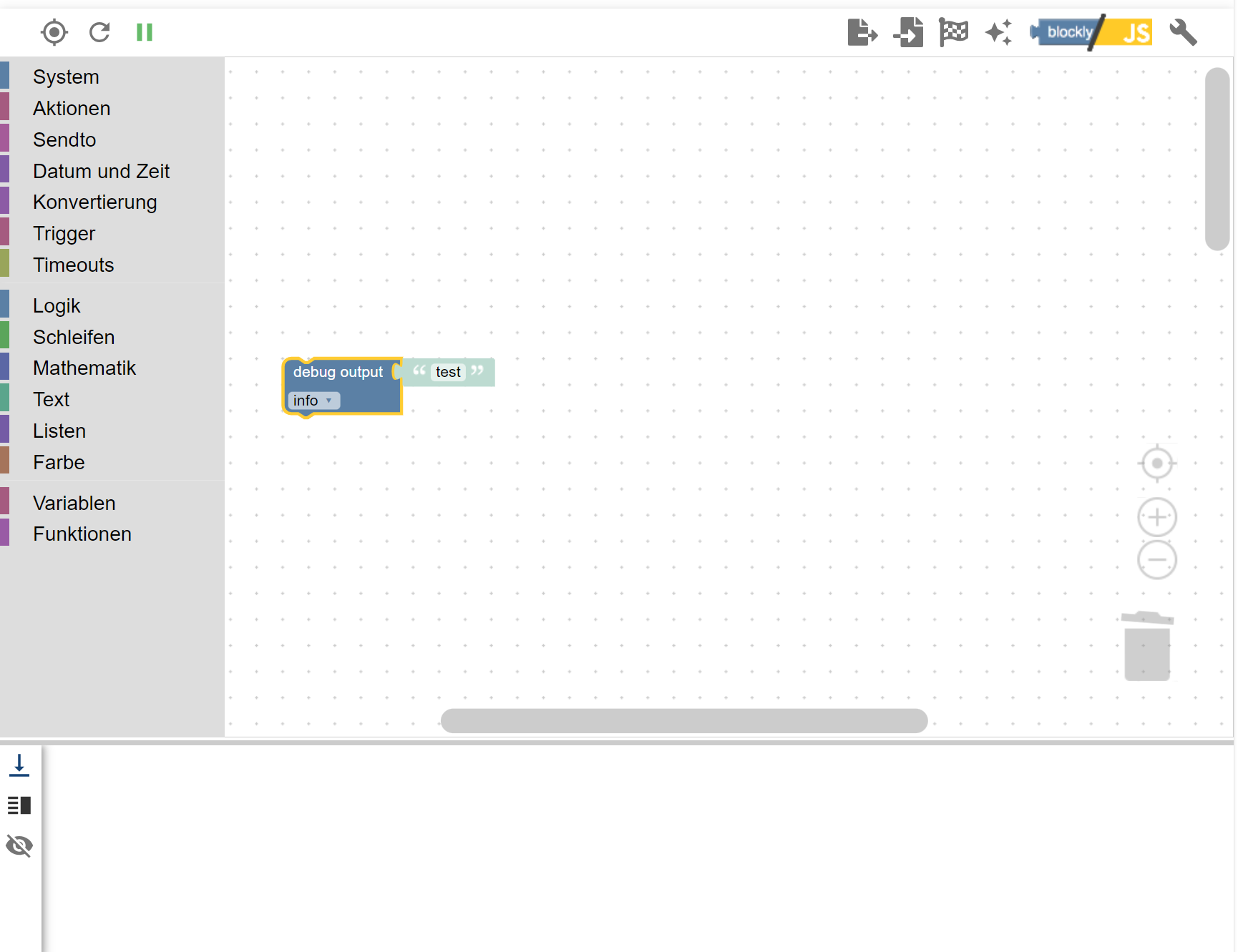
Task: Zoom out with the minus circle icon
Action: (1157, 560)
